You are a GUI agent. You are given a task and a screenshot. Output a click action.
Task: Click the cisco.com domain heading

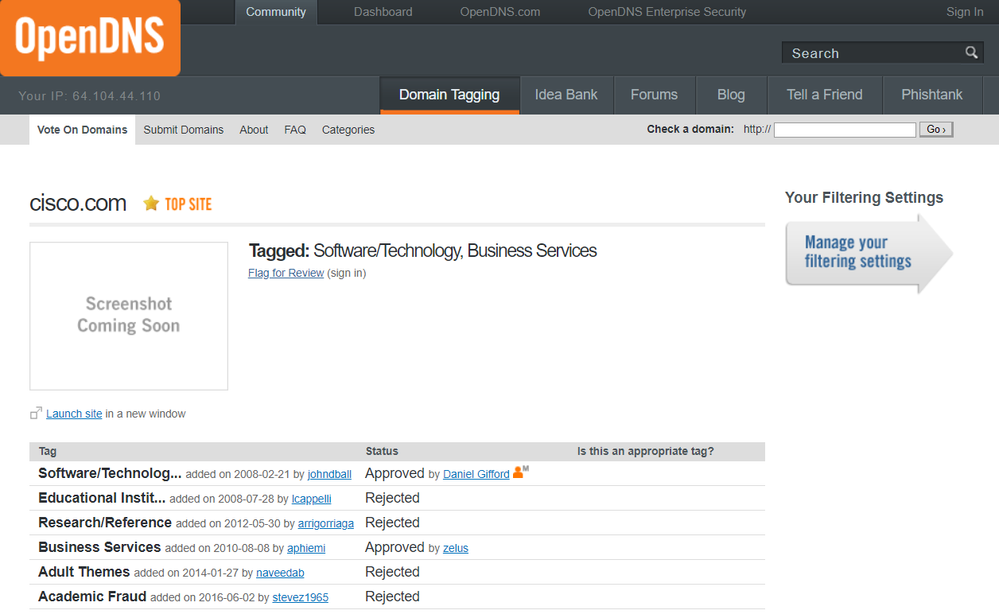[x=78, y=203]
